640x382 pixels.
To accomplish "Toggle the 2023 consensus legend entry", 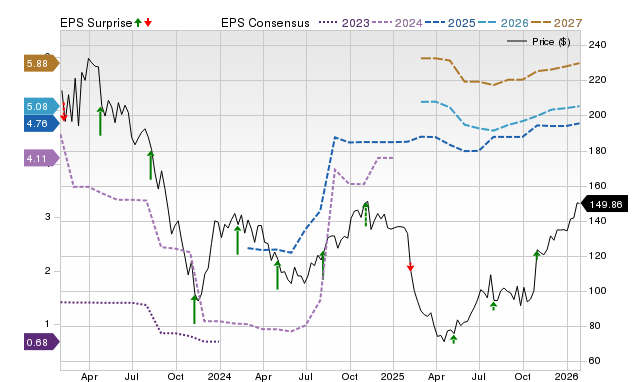I will coord(344,23).
